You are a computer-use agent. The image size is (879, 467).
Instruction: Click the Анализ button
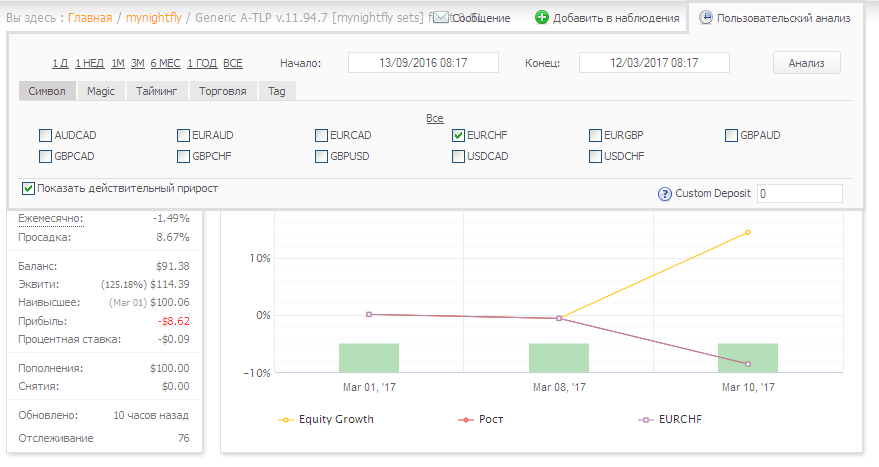point(807,63)
